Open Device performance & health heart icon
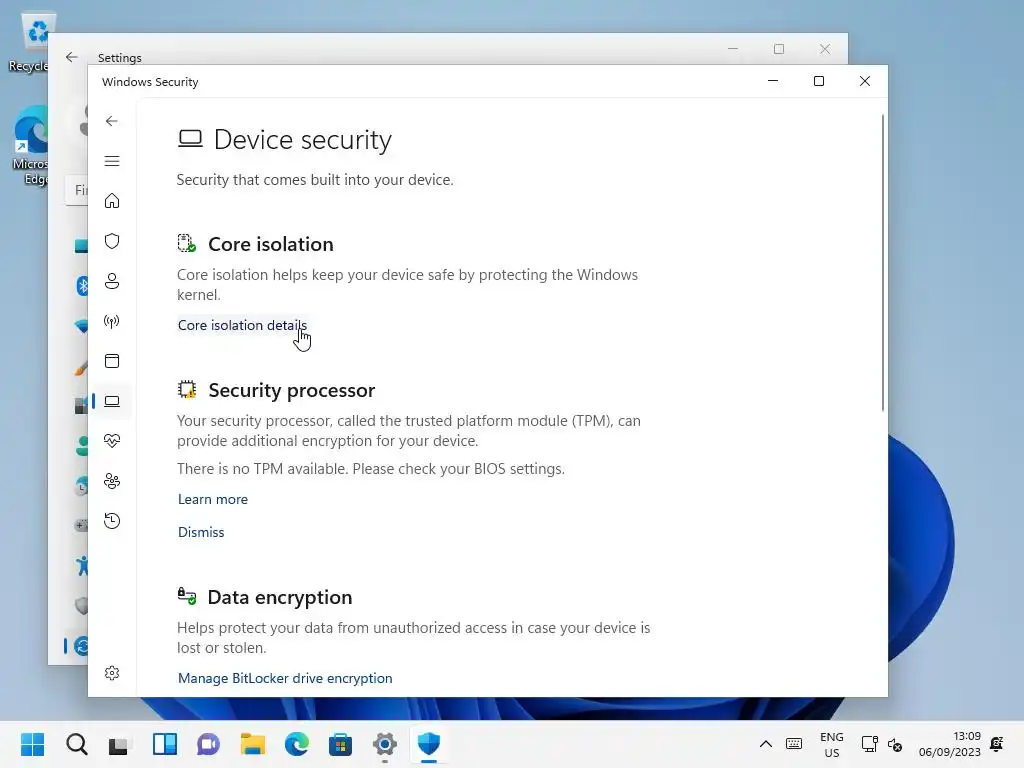This screenshot has height=768, width=1024. 112,441
